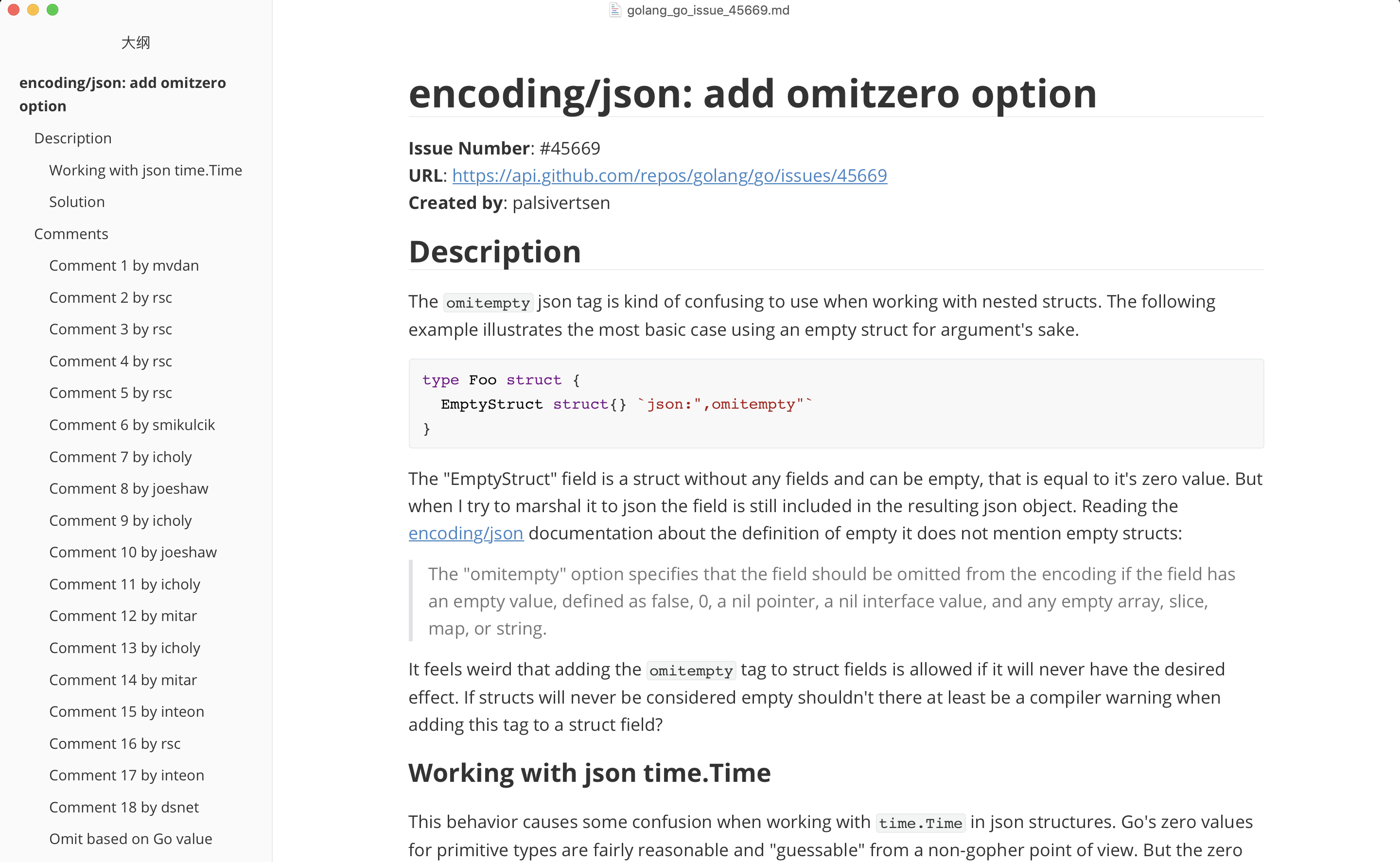Go to Solution section in outline
This screenshot has width=1400, height=862.
point(77,202)
